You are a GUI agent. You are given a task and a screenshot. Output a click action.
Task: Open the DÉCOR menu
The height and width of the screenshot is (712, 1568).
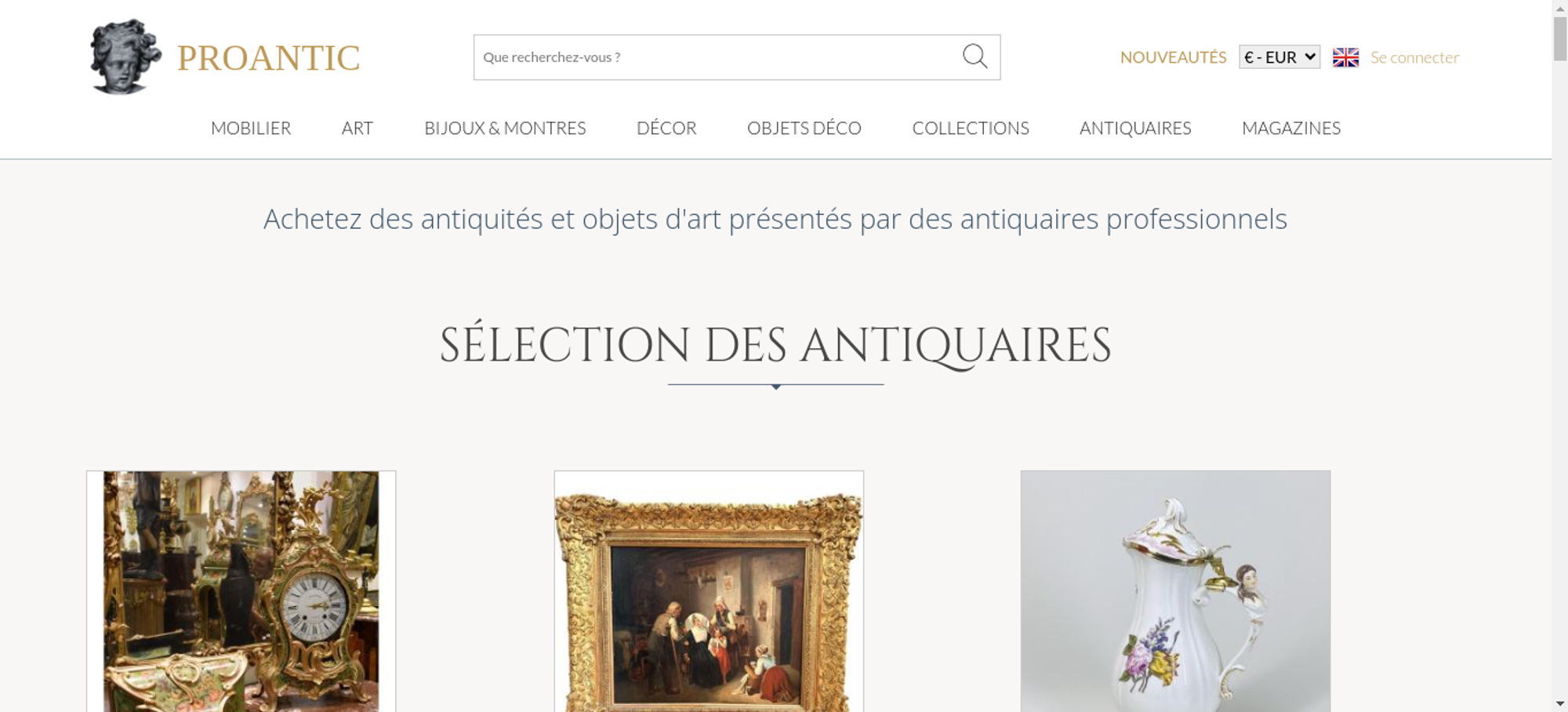[666, 128]
